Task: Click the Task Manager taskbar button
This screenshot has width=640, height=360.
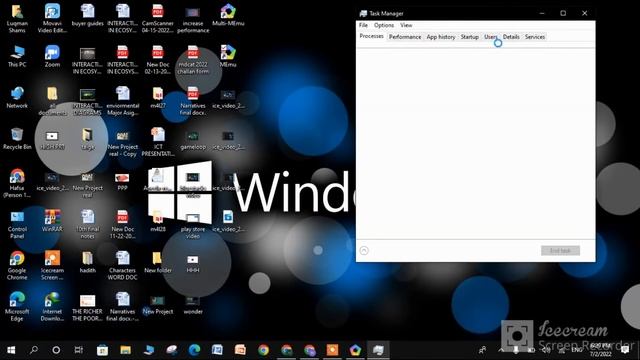Action: coord(378,350)
